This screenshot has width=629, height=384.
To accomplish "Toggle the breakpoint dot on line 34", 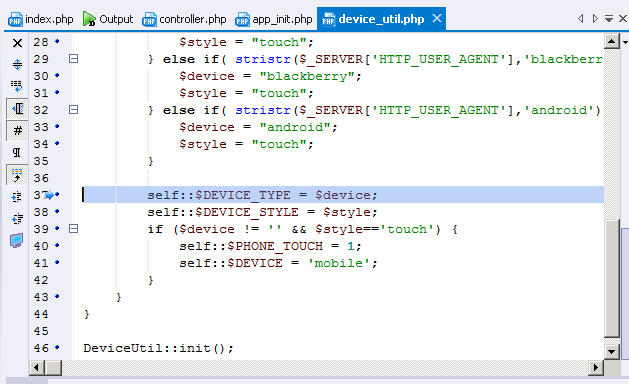I will (x=57, y=143).
